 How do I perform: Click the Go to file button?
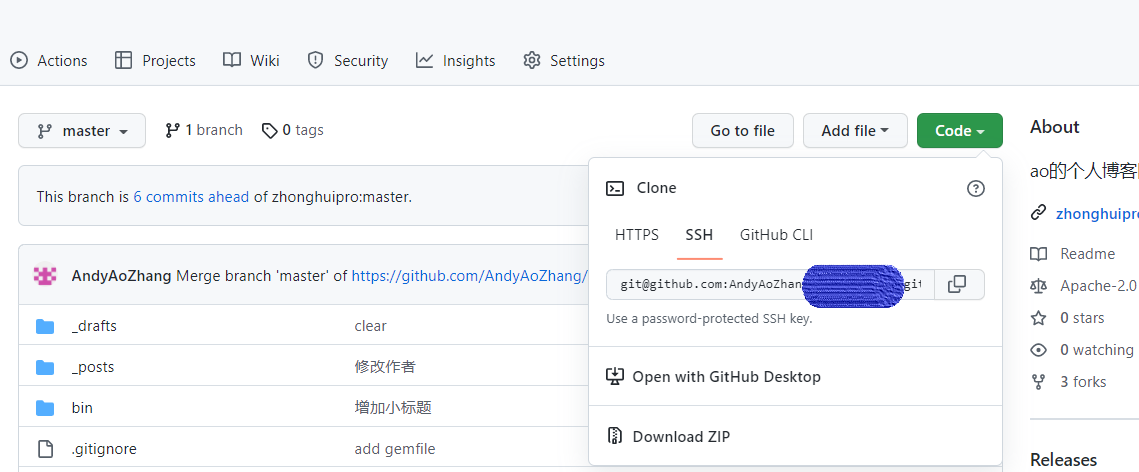click(742, 131)
